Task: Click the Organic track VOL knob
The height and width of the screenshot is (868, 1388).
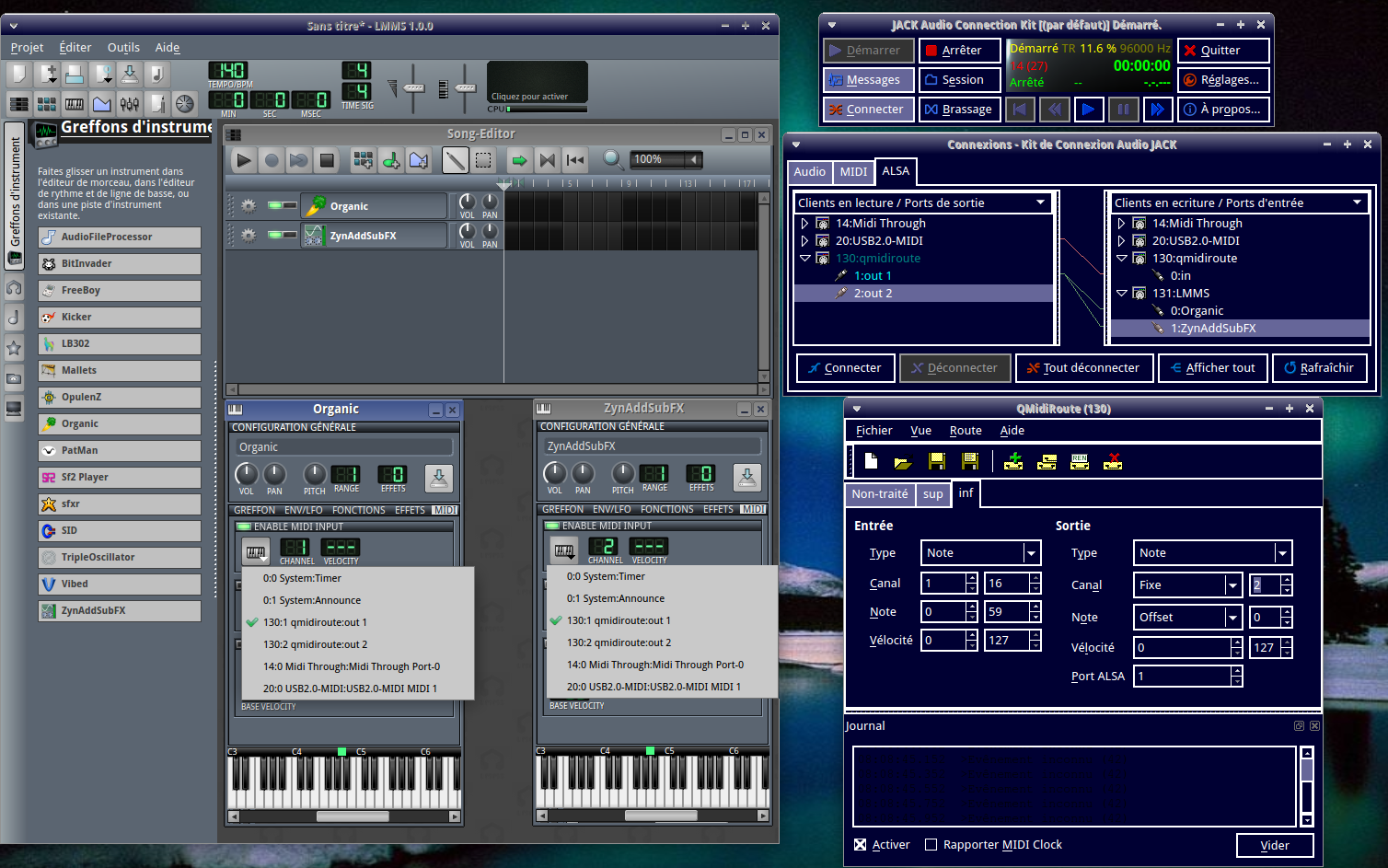Action: click(x=468, y=203)
